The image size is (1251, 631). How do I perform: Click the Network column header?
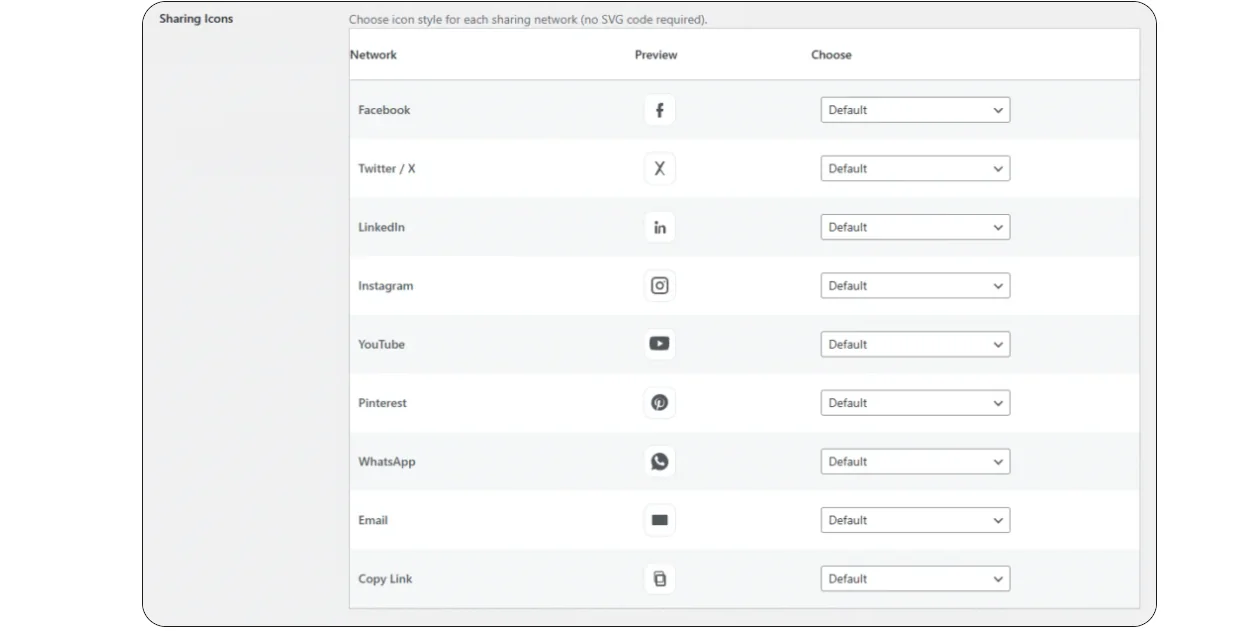373,55
